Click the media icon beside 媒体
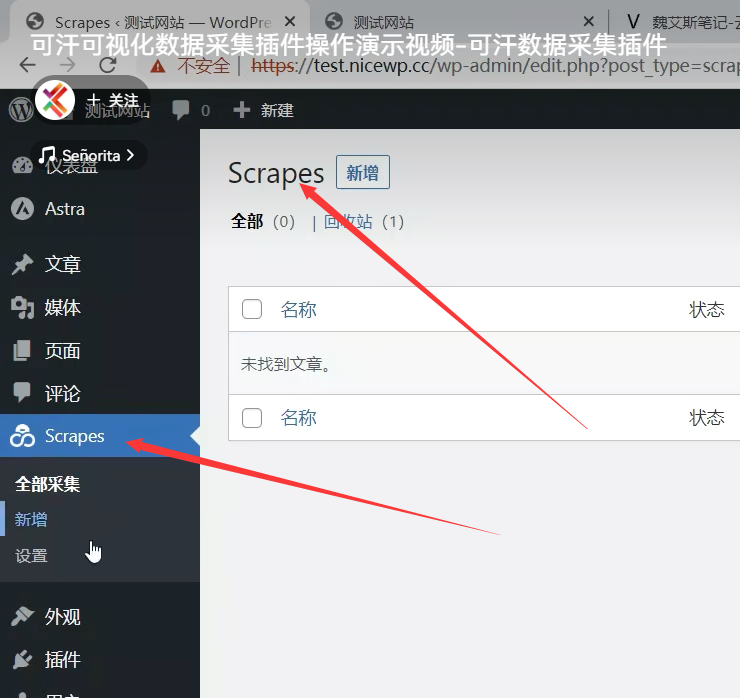Screen dimensions: 740x698 (22, 308)
